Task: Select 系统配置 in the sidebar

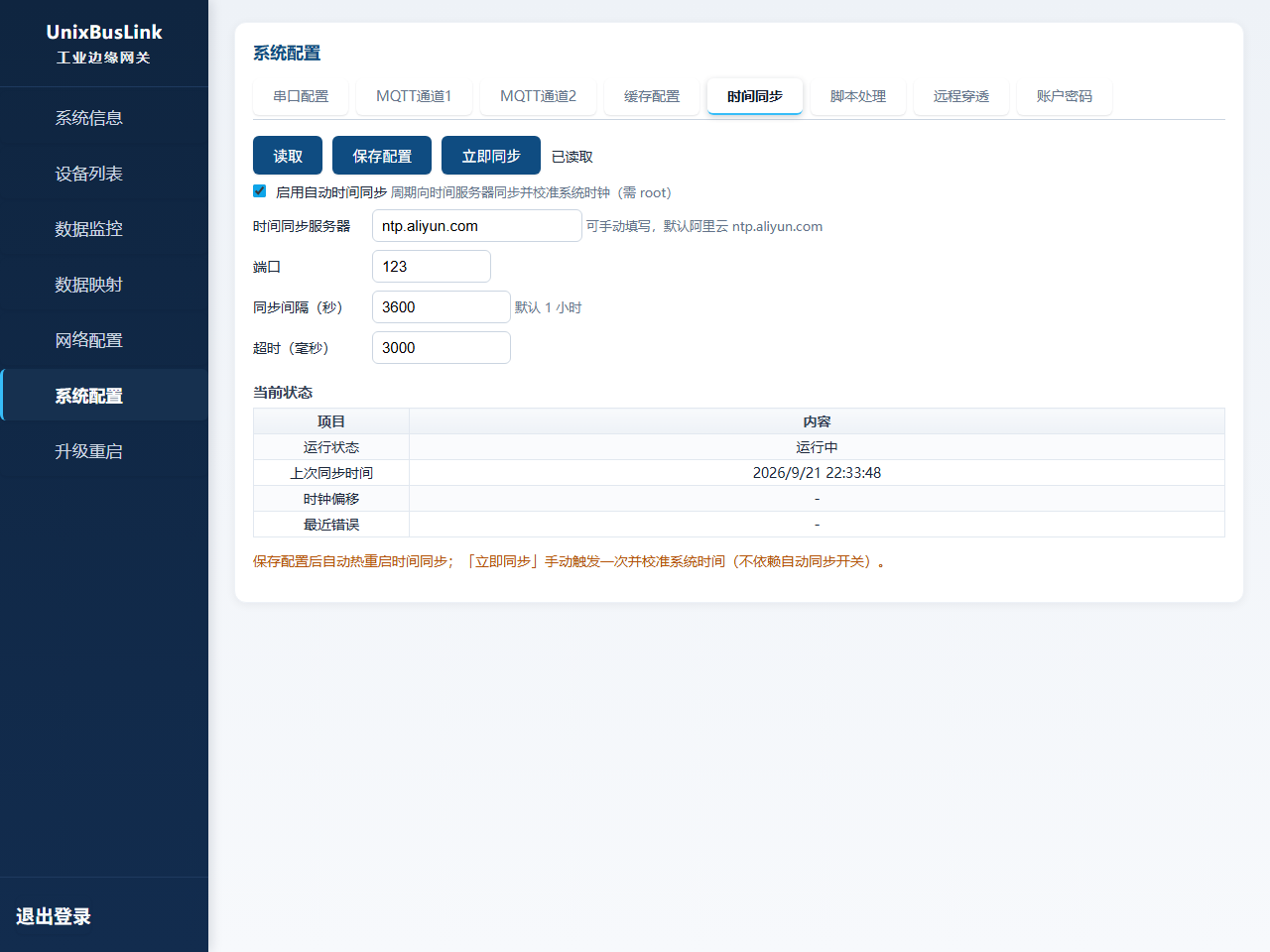Action: pos(104,395)
